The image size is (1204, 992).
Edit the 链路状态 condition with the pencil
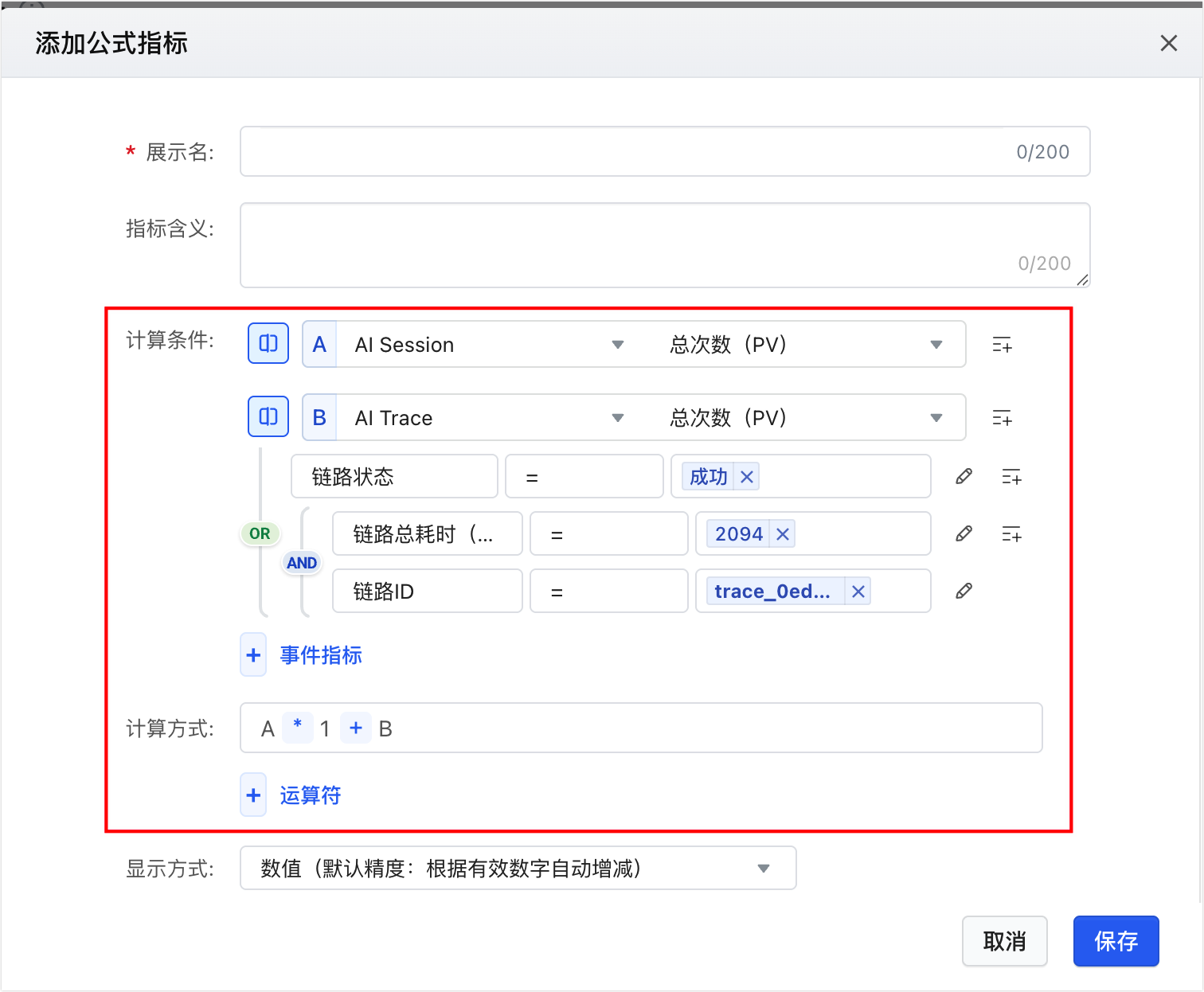coord(964,476)
